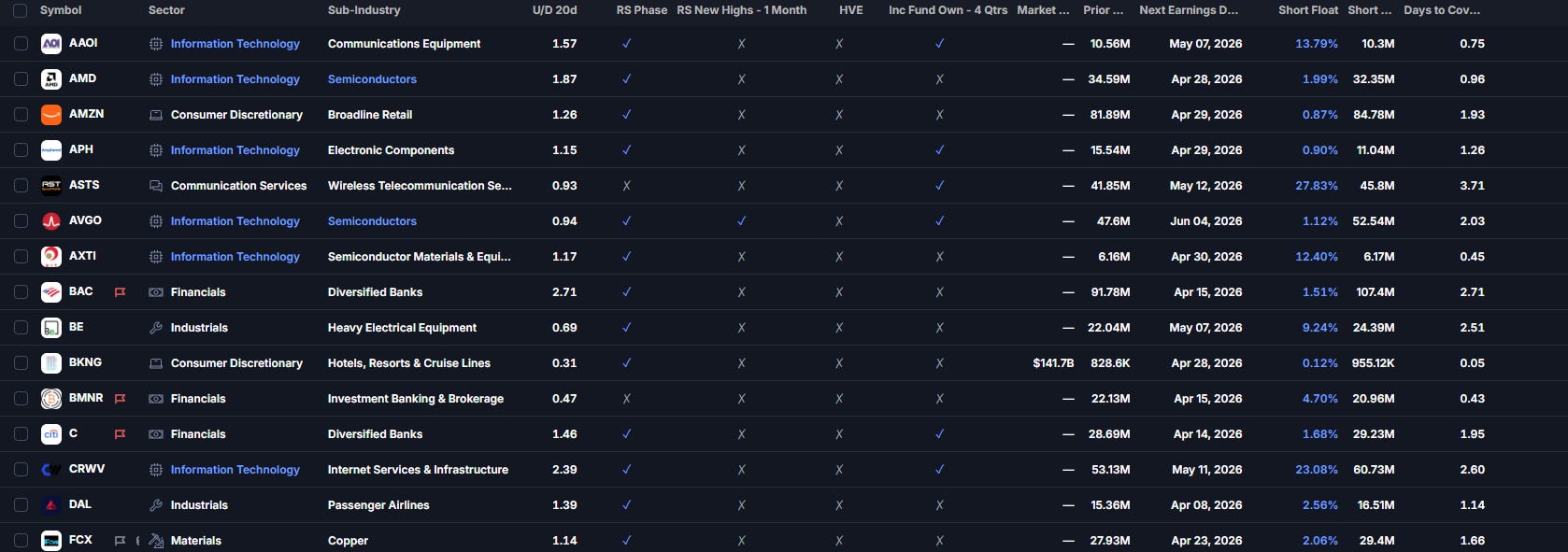Click the AXTI company logo icon

point(51,257)
